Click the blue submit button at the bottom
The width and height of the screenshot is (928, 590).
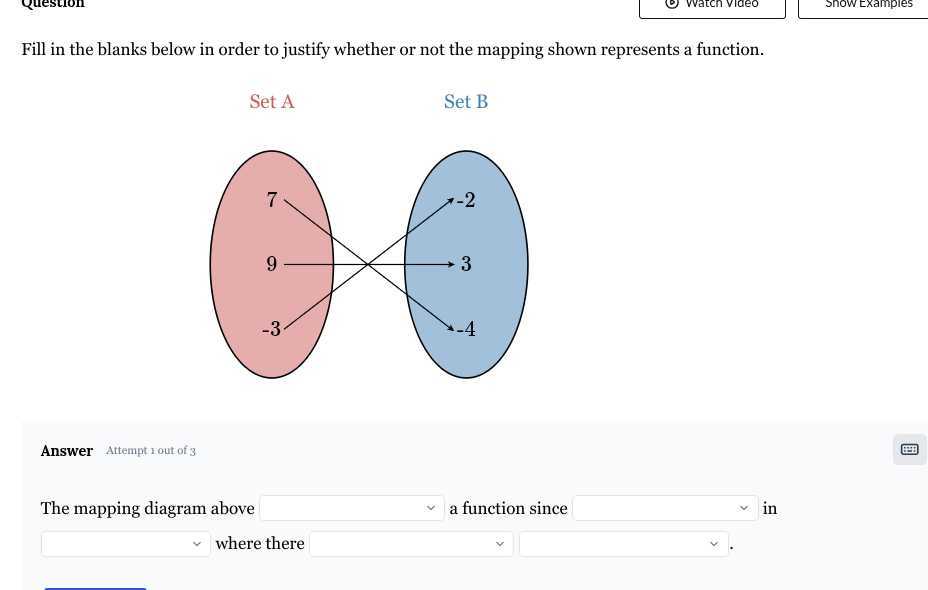(x=94, y=586)
